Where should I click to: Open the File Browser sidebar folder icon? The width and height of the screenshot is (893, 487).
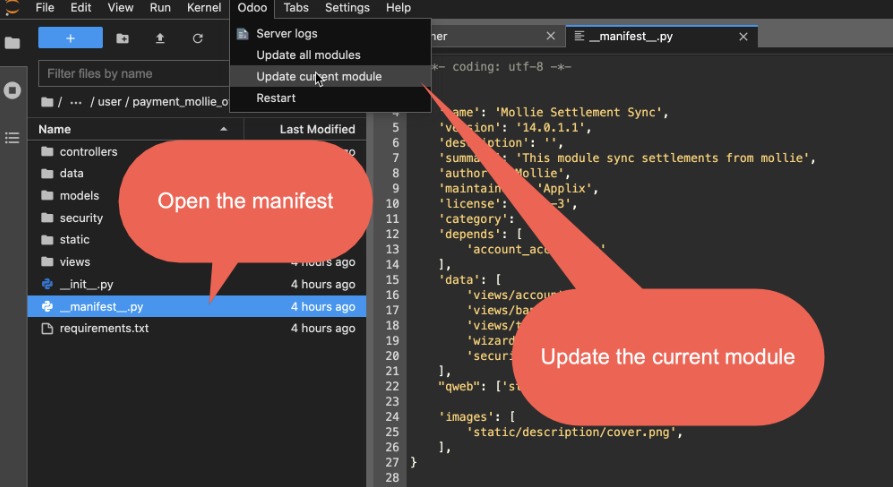point(12,43)
